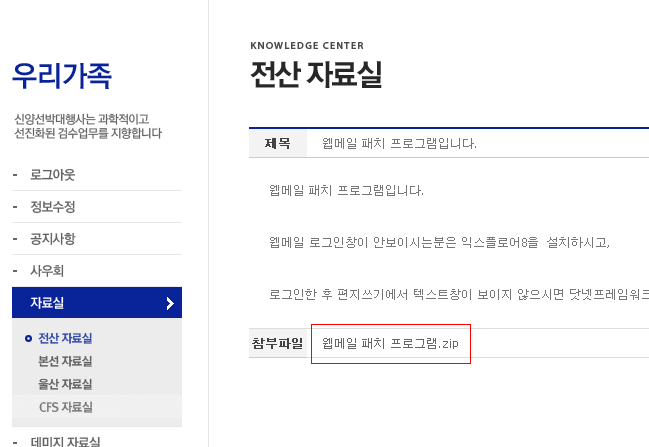Download the 웹메일 패치 프로그램.zip attachment
Image resolution: width=649 pixels, height=447 pixels.
[x=390, y=344]
